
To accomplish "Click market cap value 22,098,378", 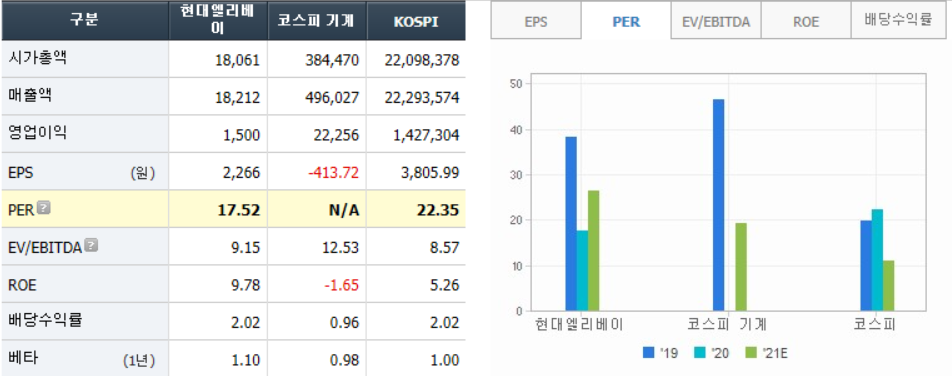I will coord(422,60).
